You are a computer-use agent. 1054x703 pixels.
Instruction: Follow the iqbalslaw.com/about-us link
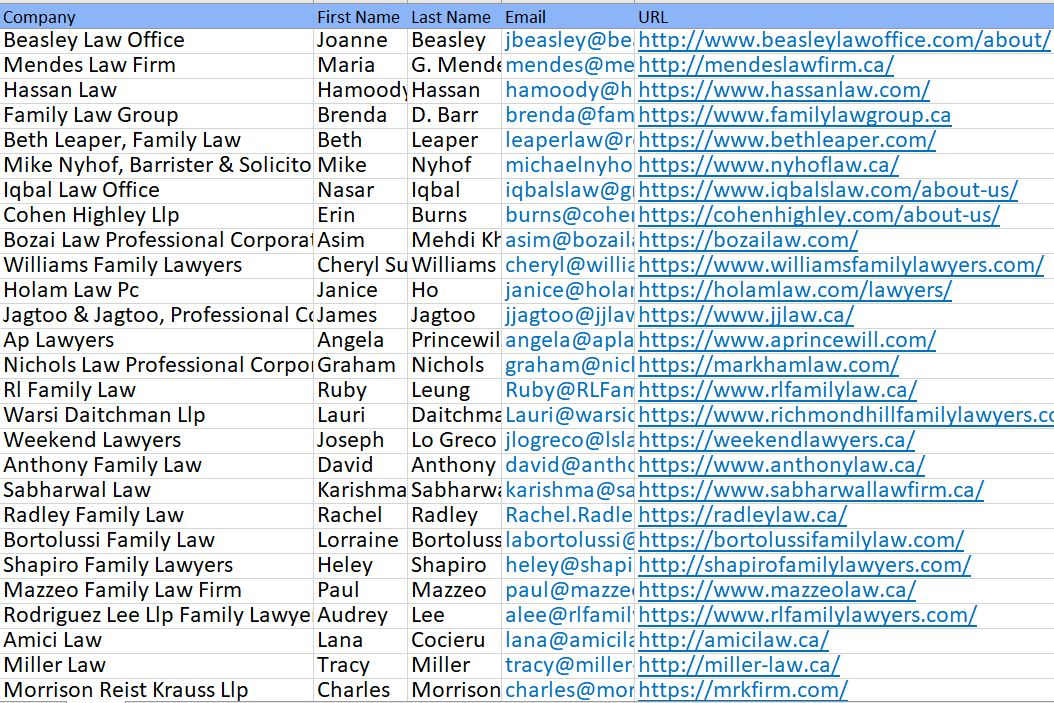(x=828, y=190)
